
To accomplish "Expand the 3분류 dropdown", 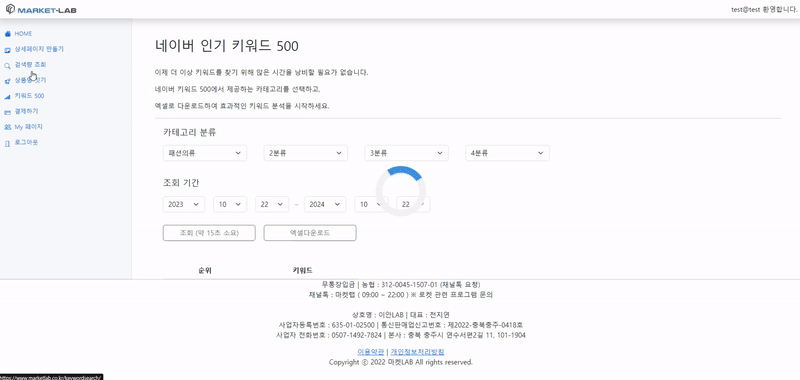I will [407, 153].
